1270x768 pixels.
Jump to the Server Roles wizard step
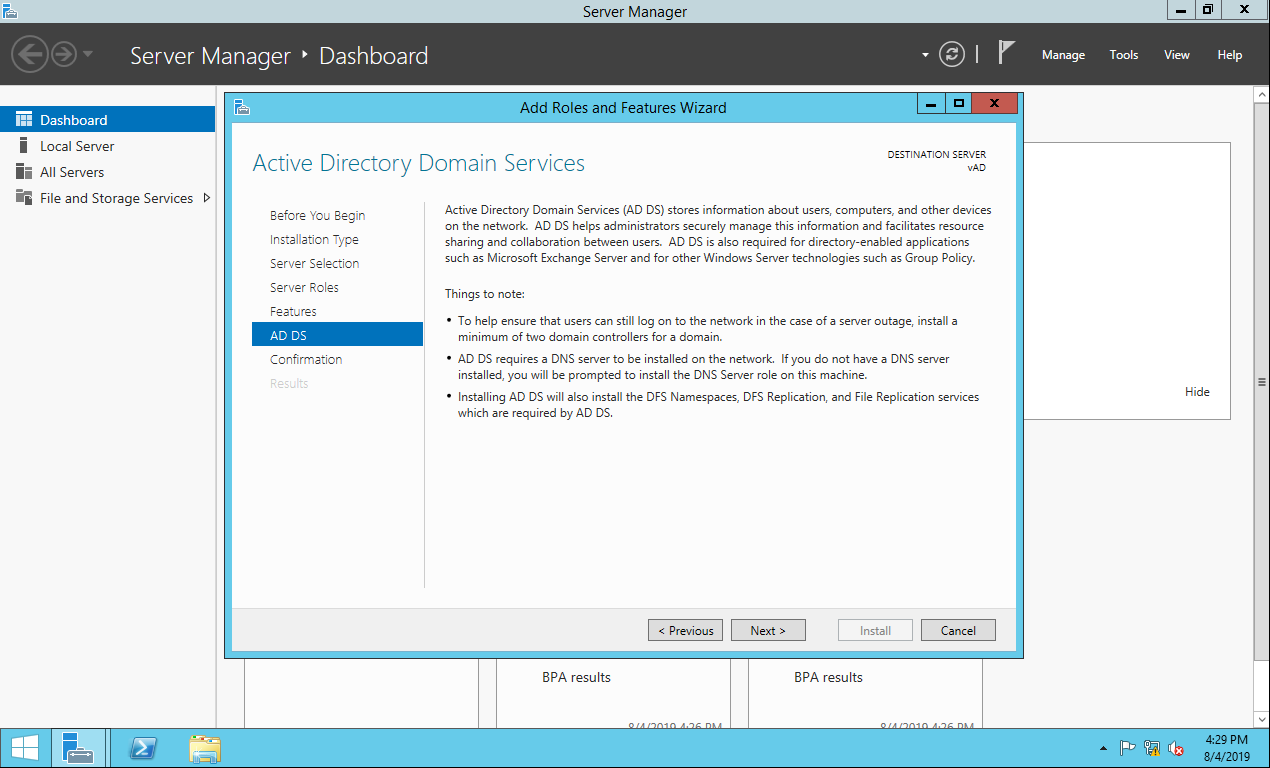[x=304, y=287]
